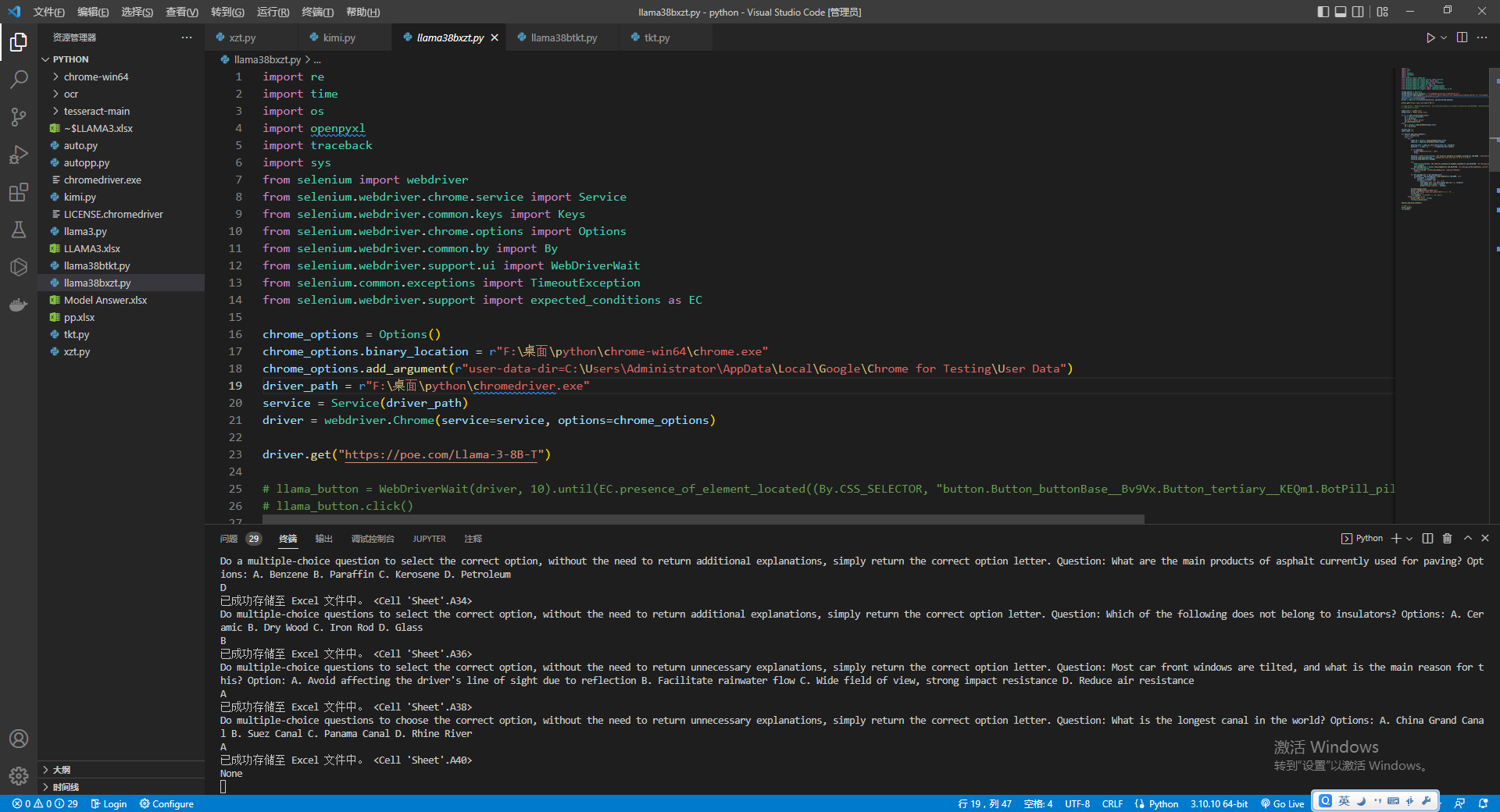
Task: Open Explorer panel more actions ellipsis
Action: [x=186, y=37]
